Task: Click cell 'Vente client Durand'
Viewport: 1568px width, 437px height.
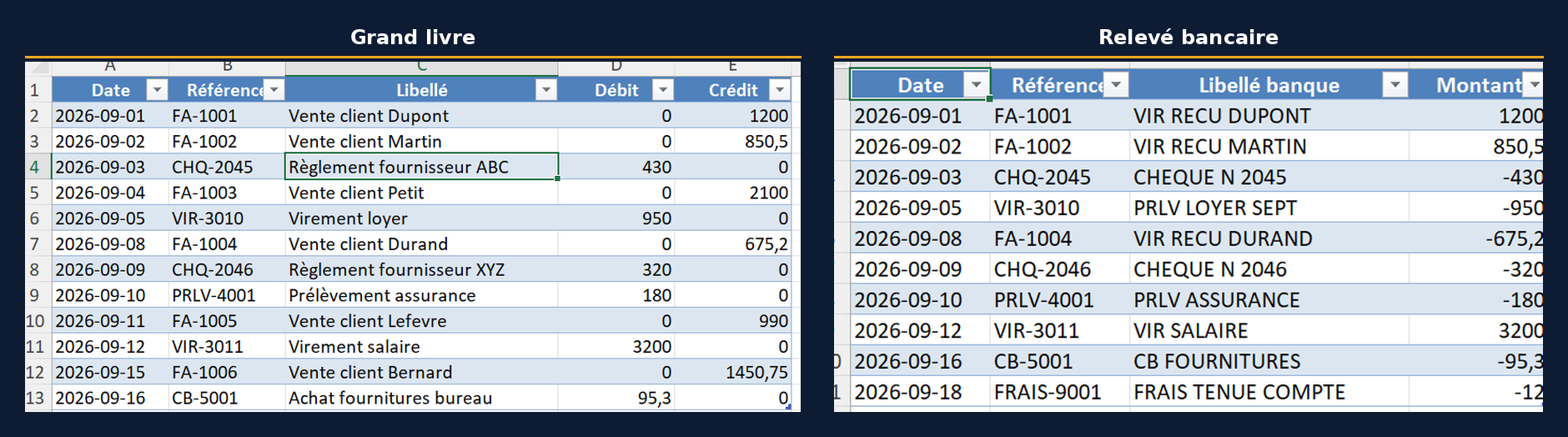Action: click(421, 244)
